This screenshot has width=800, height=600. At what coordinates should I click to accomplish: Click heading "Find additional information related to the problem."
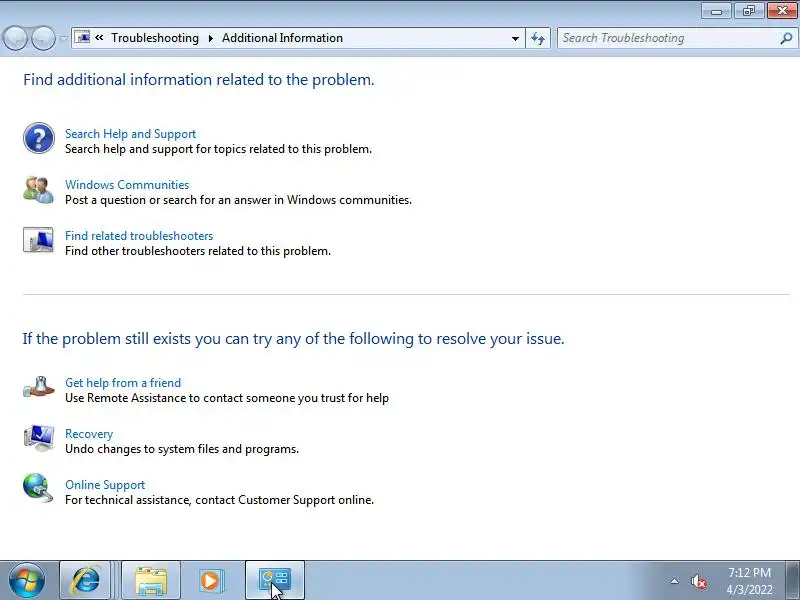point(199,80)
